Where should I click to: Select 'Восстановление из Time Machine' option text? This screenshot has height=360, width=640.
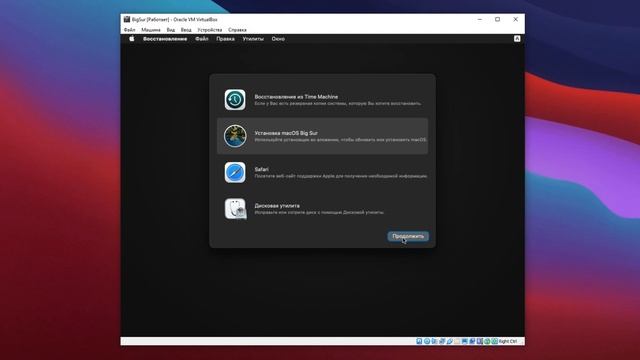point(296,97)
